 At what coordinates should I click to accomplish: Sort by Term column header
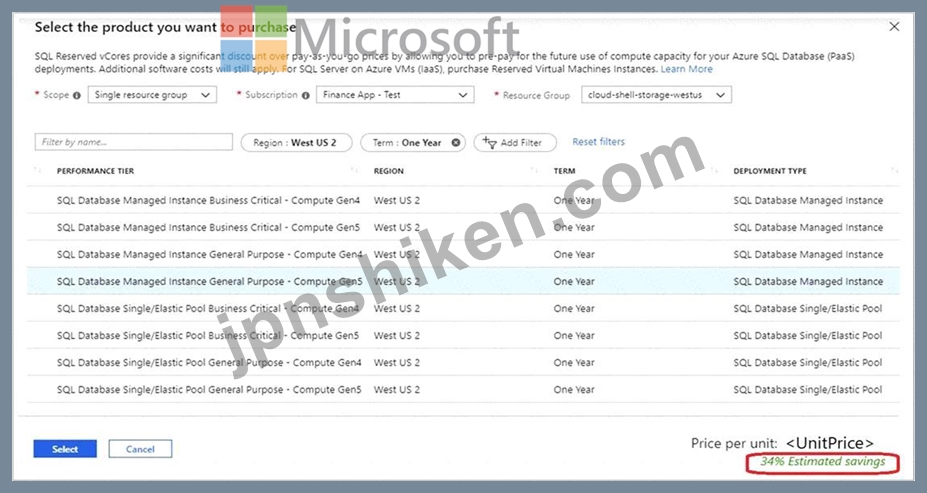(564, 171)
